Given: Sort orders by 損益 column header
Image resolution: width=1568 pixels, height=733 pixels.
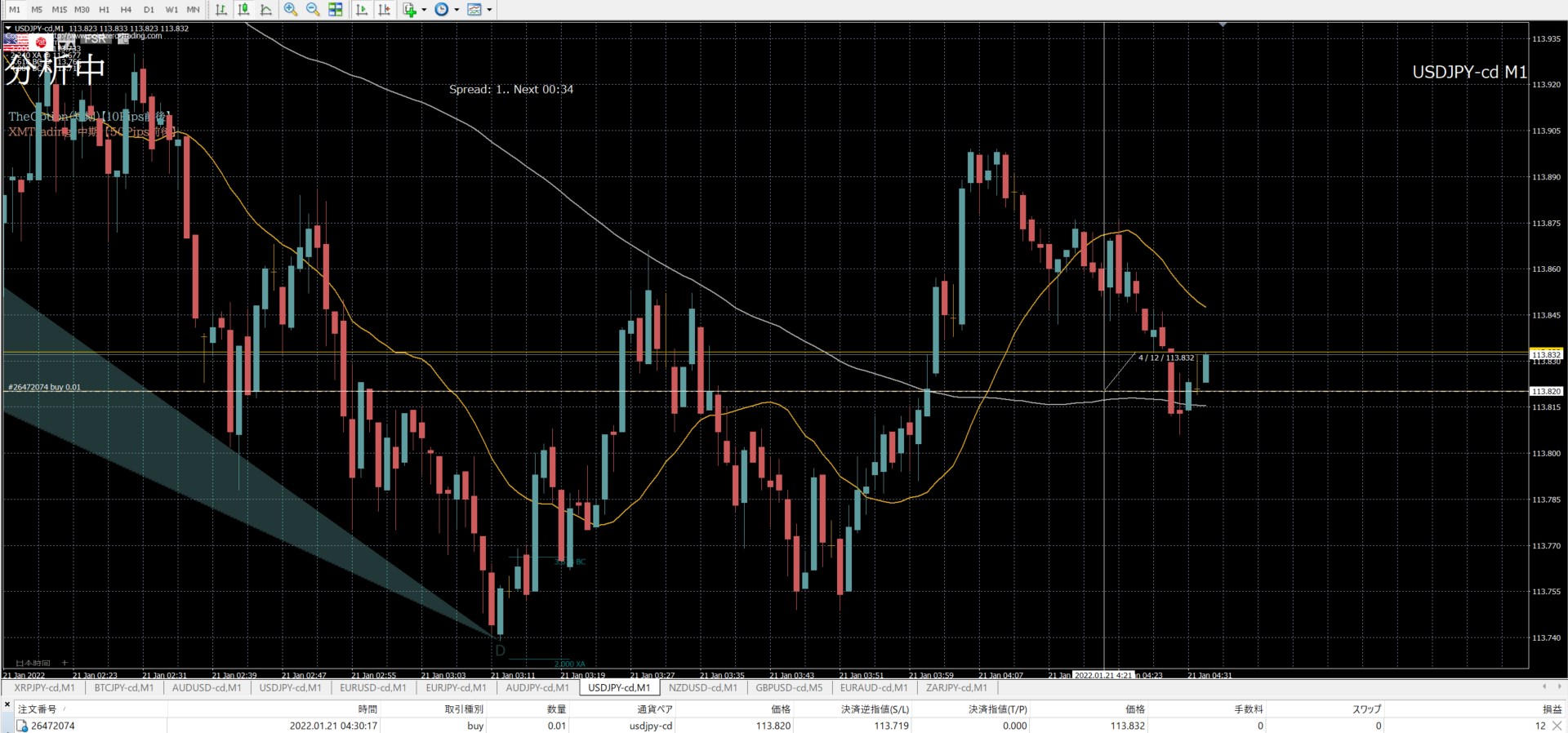Looking at the screenshot, I should point(1551,709).
